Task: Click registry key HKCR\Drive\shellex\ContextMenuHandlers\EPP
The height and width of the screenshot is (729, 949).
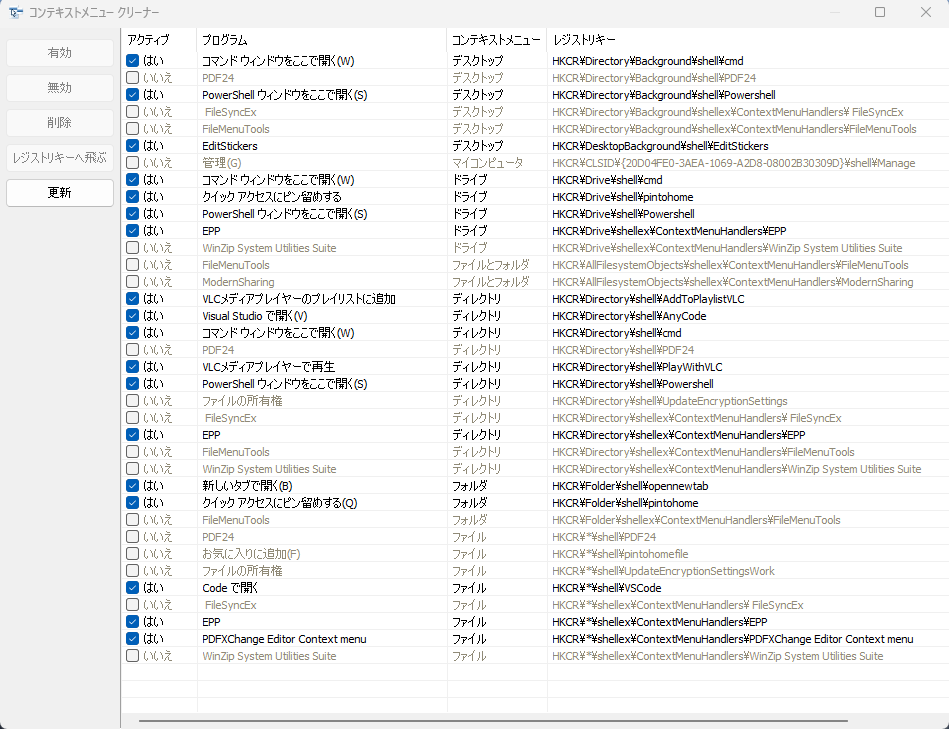Action: 669,230
